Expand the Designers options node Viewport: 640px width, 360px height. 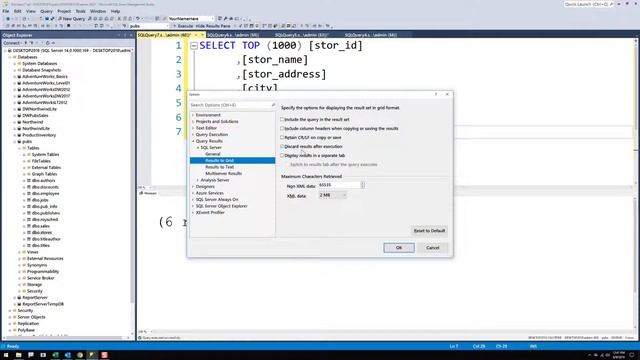coord(193,187)
